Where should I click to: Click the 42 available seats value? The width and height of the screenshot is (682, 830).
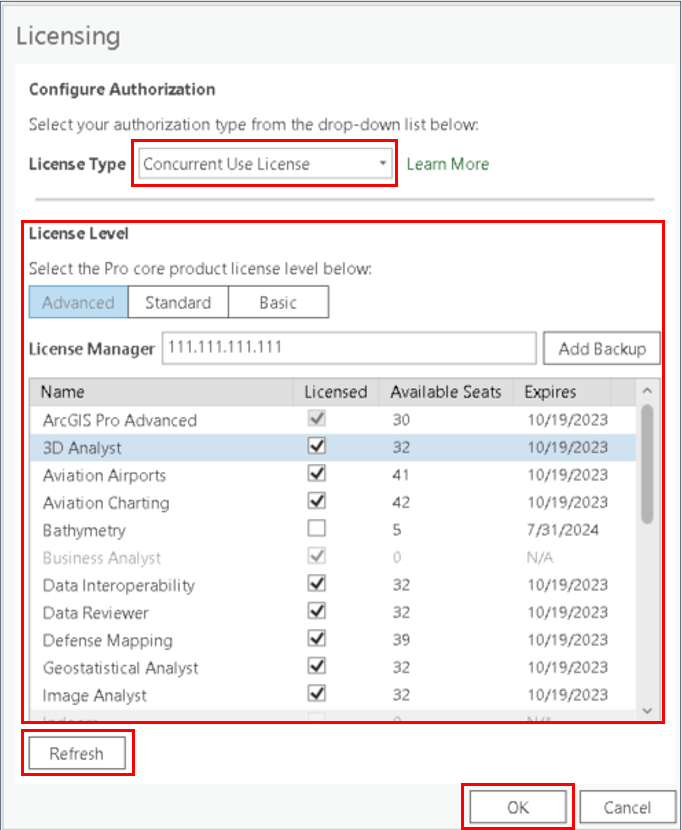point(401,502)
